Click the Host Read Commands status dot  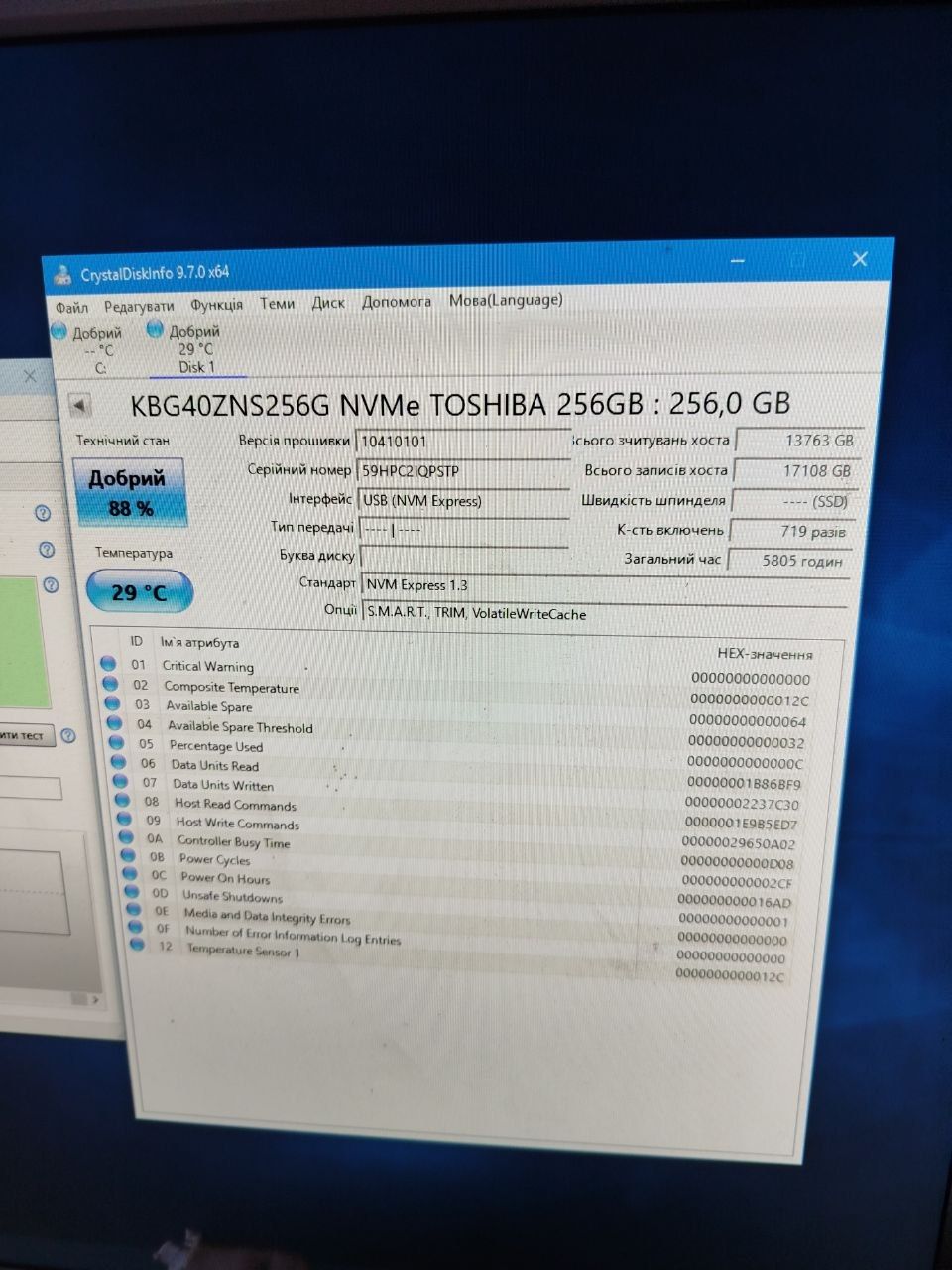[122, 801]
